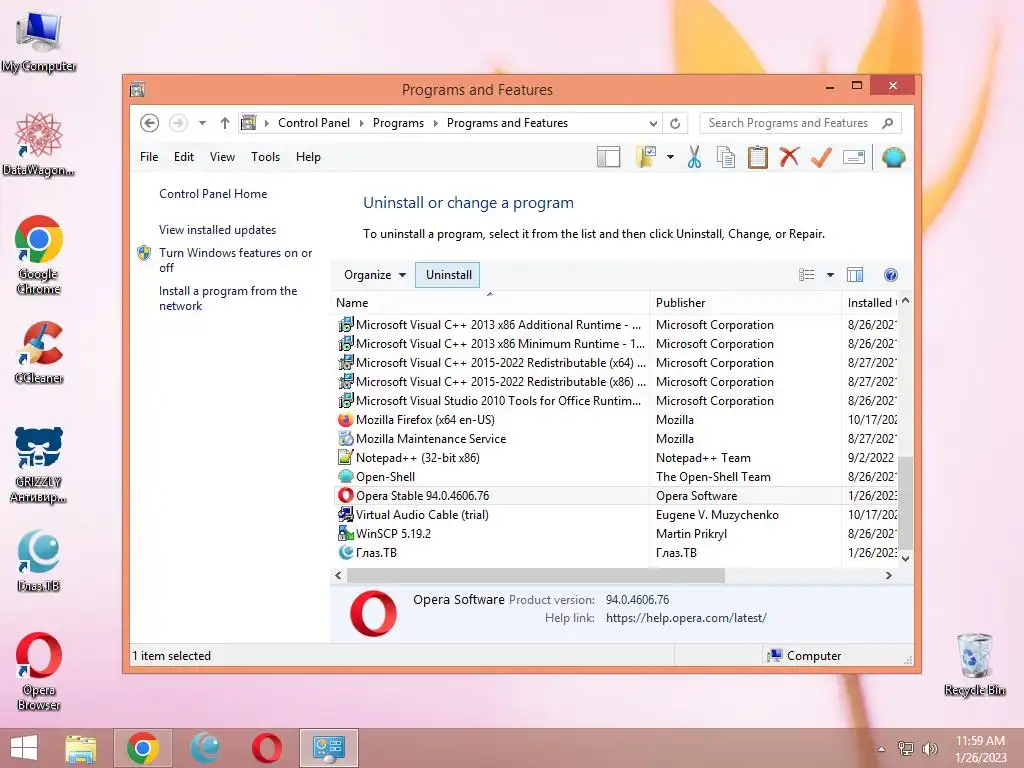Sort by the Name column header
Viewport: 1024px width, 768px height.
[491, 303]
